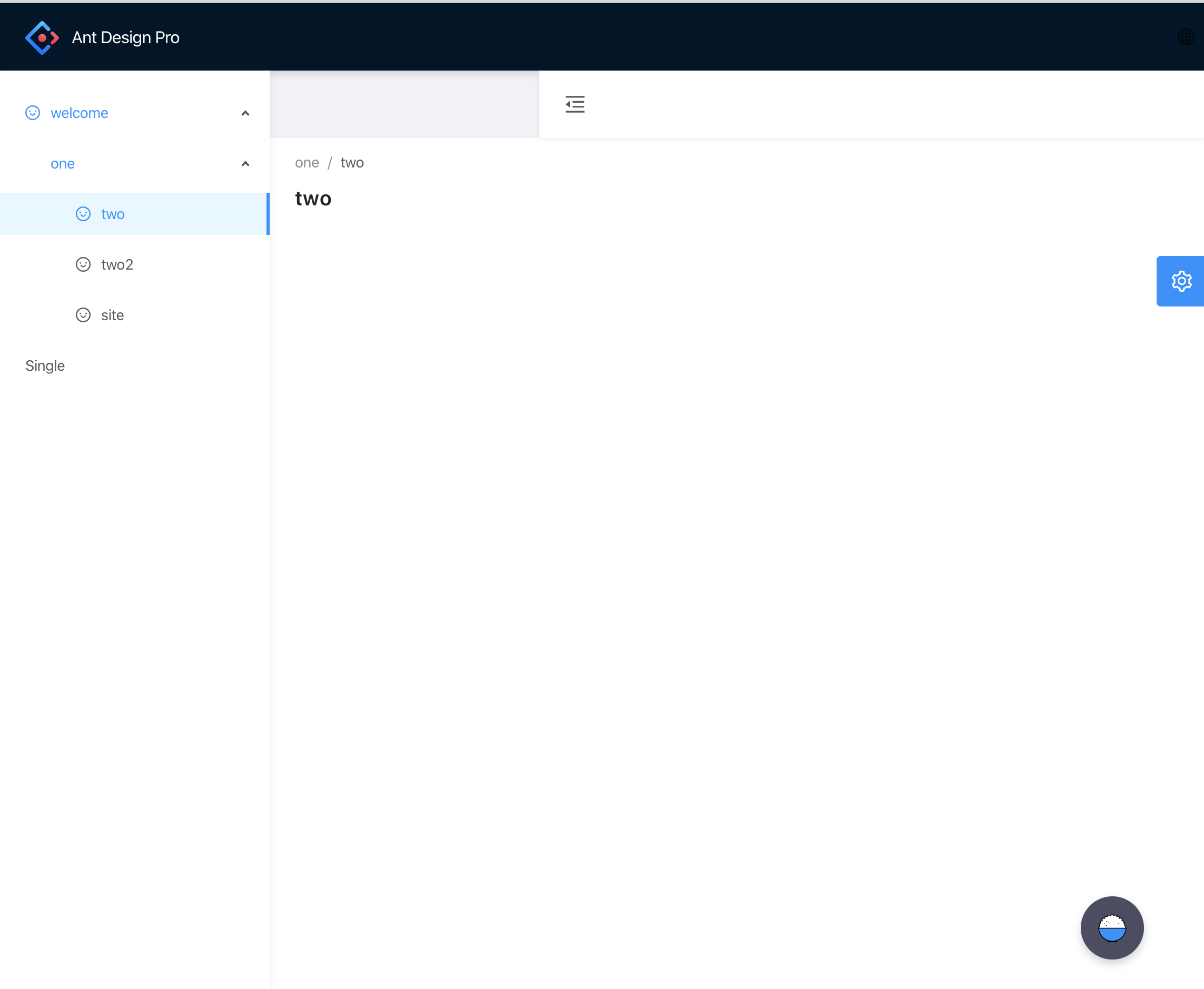Click the floating rice bowl icon button
The height and width of the screenshot is (989, 1204).
(x=1111, y=927)
